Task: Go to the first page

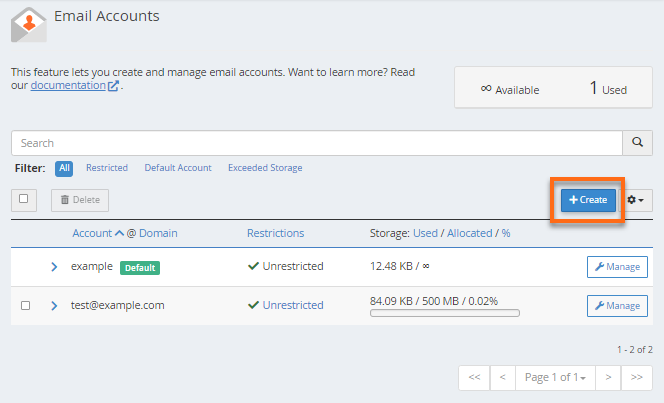Action: 474,377
